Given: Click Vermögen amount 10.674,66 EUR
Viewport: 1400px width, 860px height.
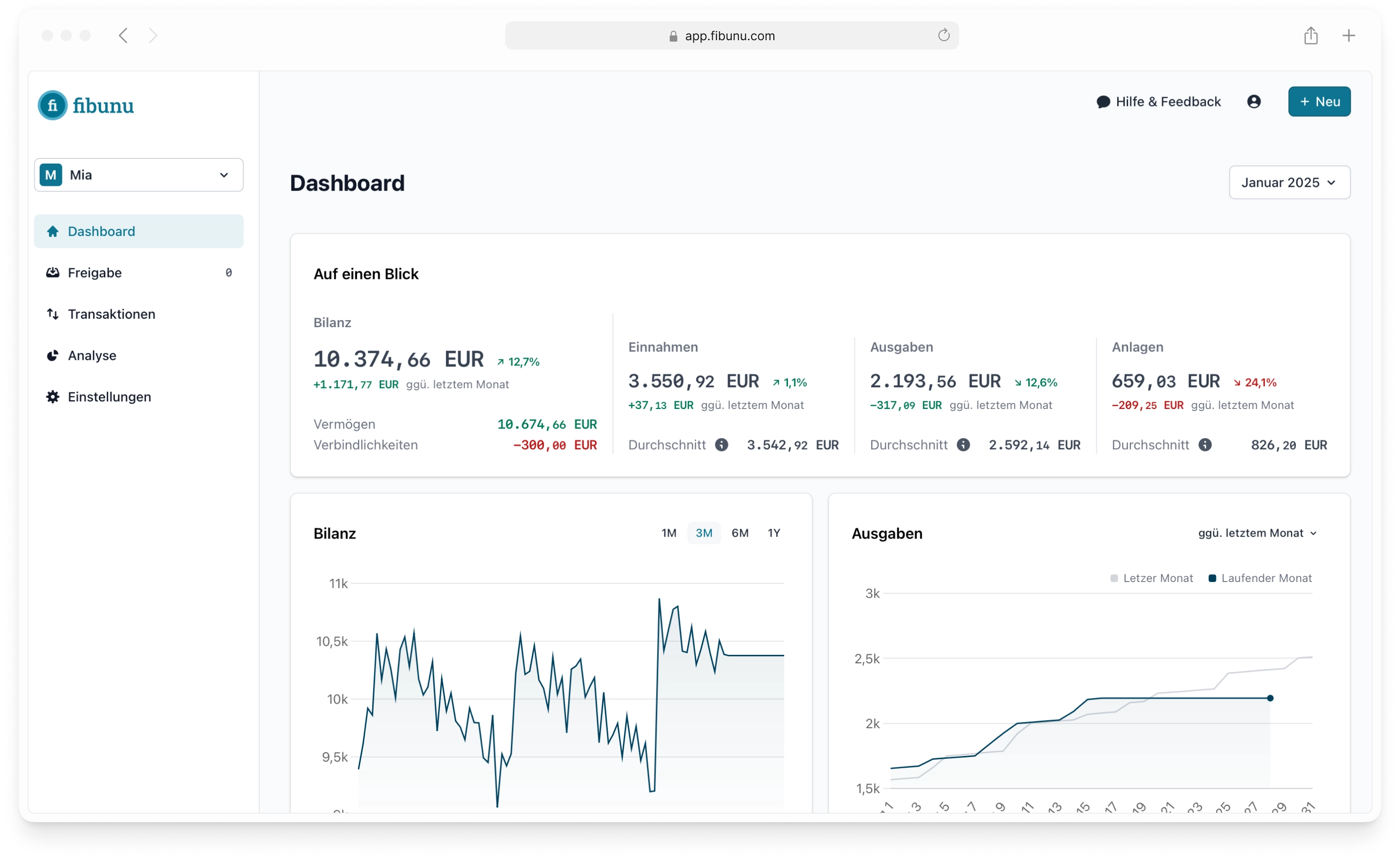Looking at the screenshot, I should [547, 425].
